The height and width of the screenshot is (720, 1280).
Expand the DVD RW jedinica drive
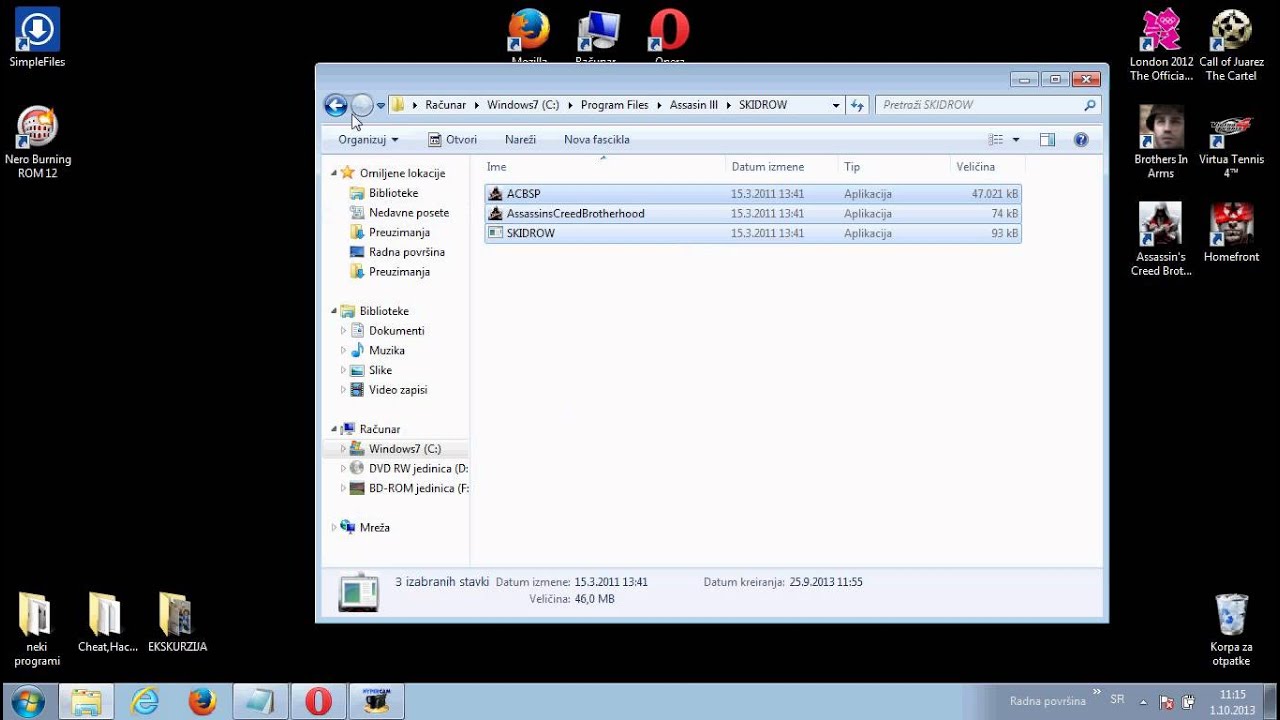(344, 468)
